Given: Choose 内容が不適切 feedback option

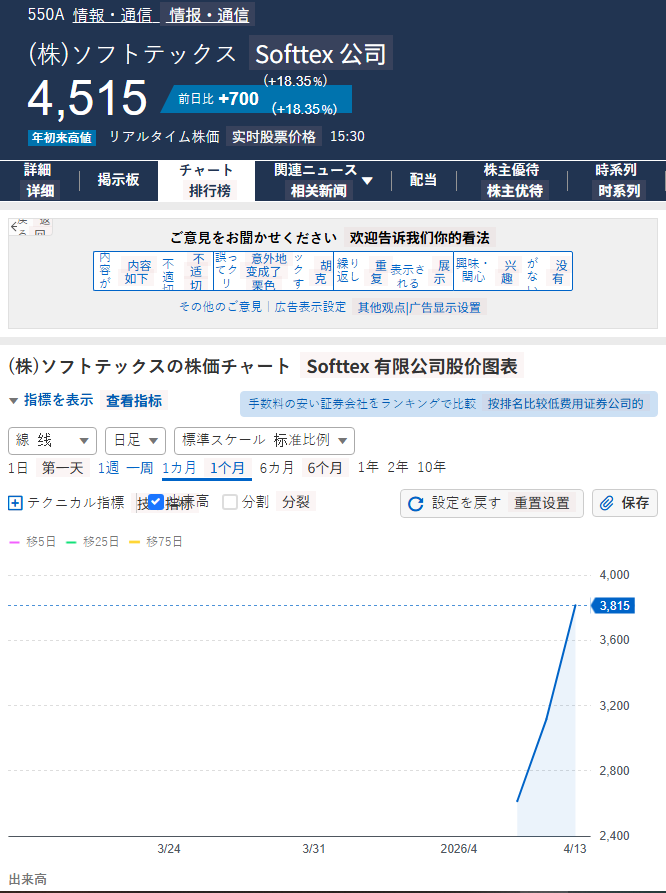Looking at the screenshot, I should [x=153, y=271].
